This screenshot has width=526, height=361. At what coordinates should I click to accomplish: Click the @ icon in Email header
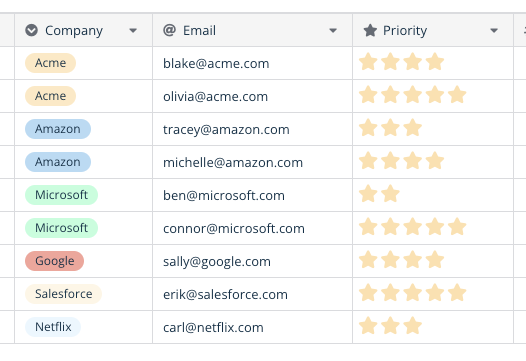[x=169, y=30]
